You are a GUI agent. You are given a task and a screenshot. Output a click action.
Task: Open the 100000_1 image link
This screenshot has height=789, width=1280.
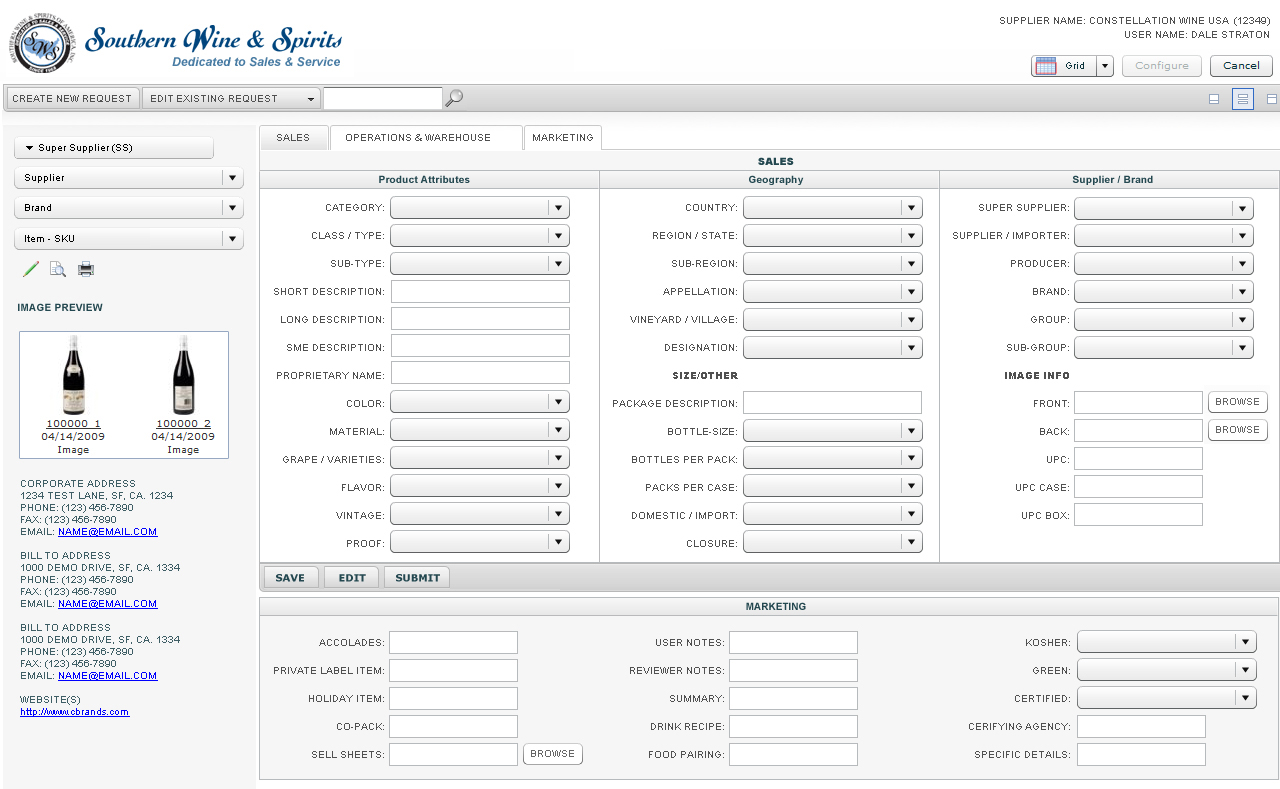(x=73, y=424)
